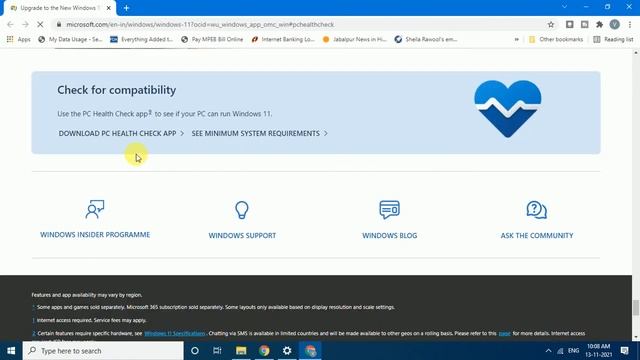This screenshot has width=640, height=360.
Task: Click ENG language indicator
Action: pyautogui.click(x=573, y=351)
